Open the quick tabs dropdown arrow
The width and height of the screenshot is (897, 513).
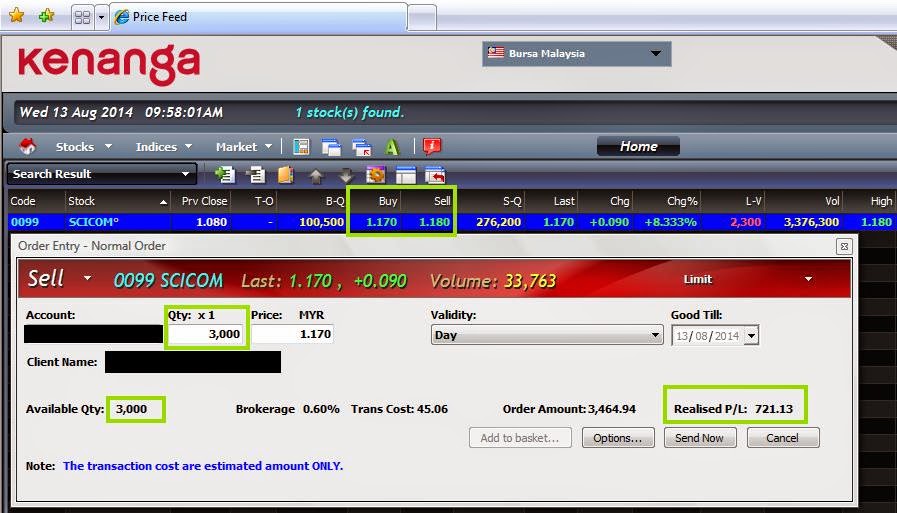(x=101, y=17)
